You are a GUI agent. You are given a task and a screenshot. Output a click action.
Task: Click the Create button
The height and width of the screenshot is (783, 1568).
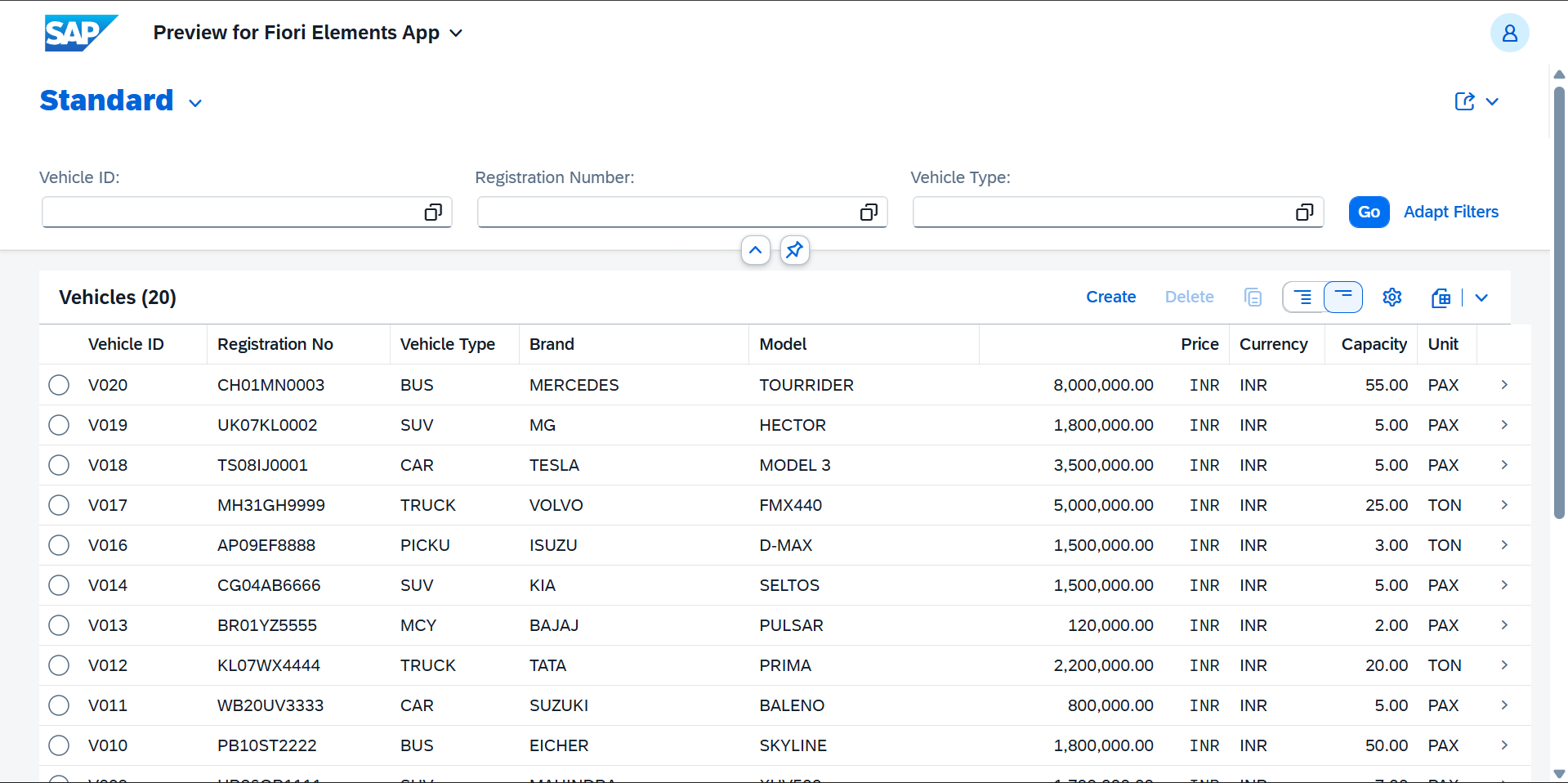[1110, 298]
